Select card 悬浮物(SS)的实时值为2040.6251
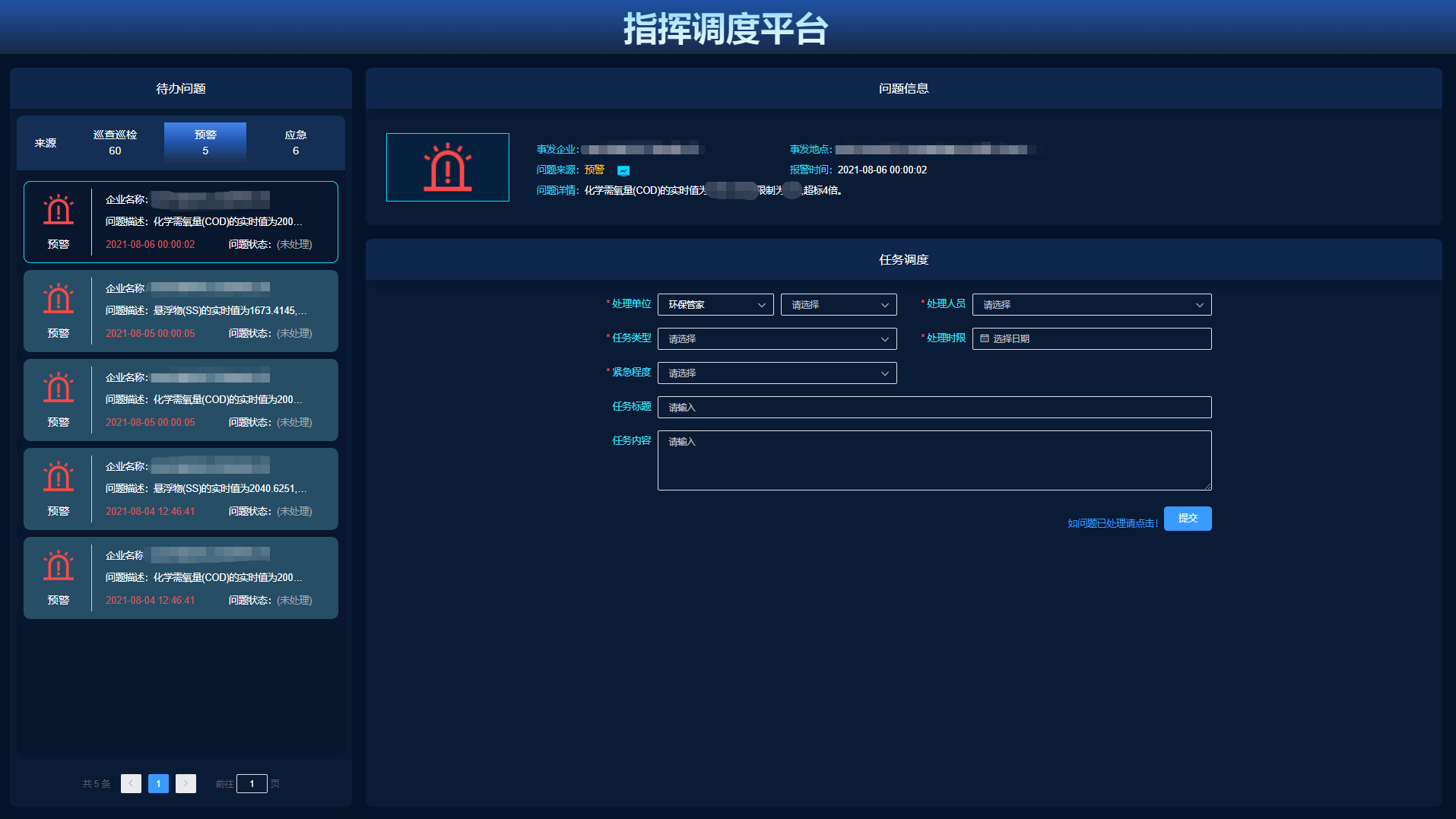 pyautogui.click(x=181, y=489)
